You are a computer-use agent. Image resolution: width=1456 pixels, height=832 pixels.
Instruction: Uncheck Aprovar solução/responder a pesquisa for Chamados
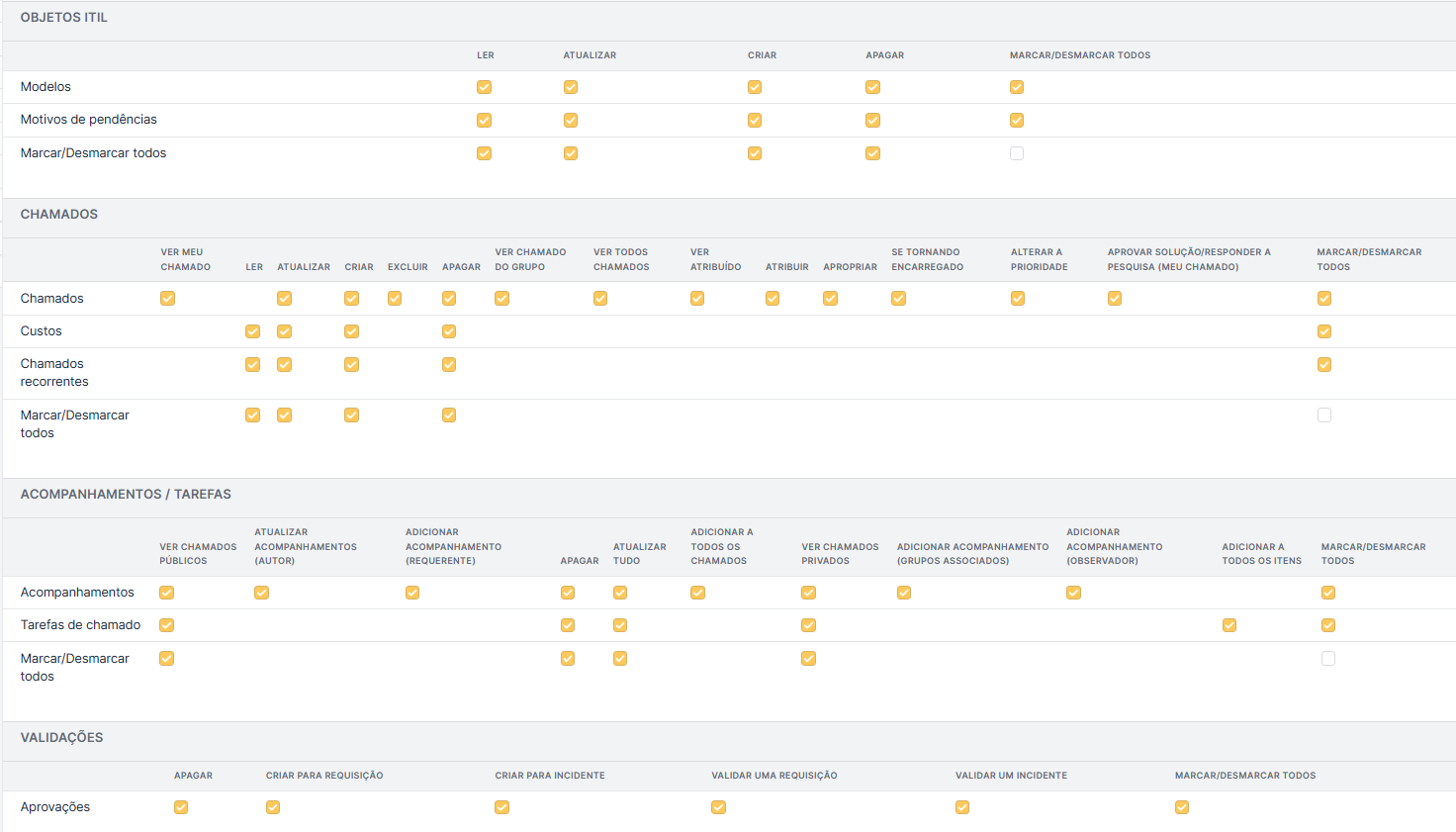click(x=1115, y=298)
